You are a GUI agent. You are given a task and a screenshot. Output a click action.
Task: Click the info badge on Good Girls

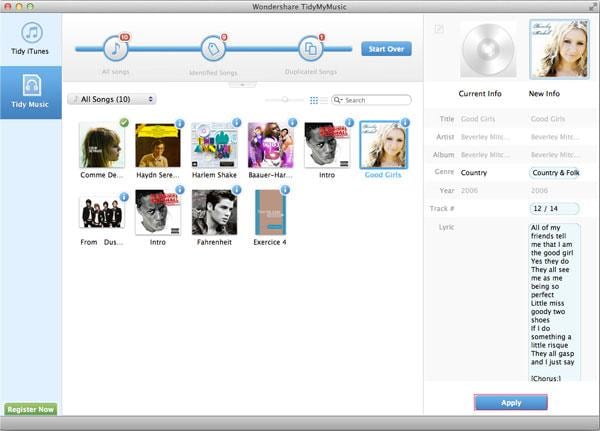point(405,122)
